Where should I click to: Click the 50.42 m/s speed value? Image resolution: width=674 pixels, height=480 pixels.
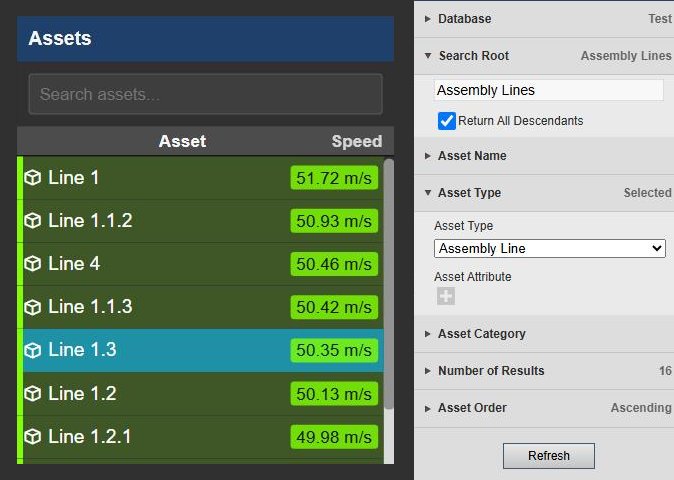334,307
